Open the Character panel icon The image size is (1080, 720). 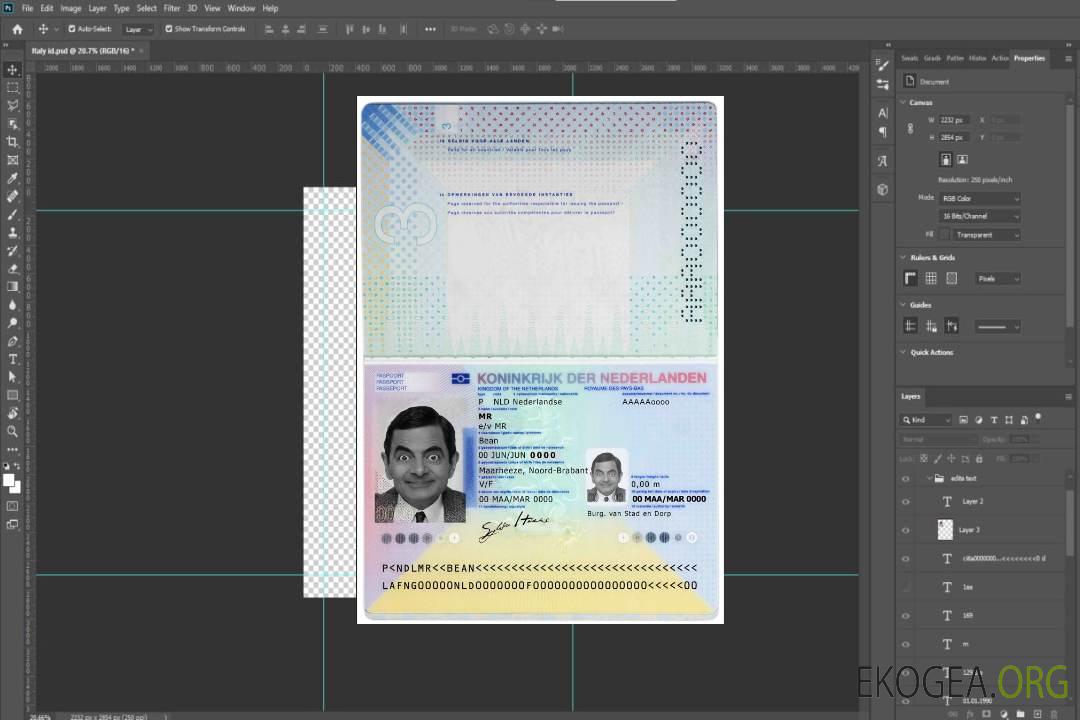click(x=883, y=112)
